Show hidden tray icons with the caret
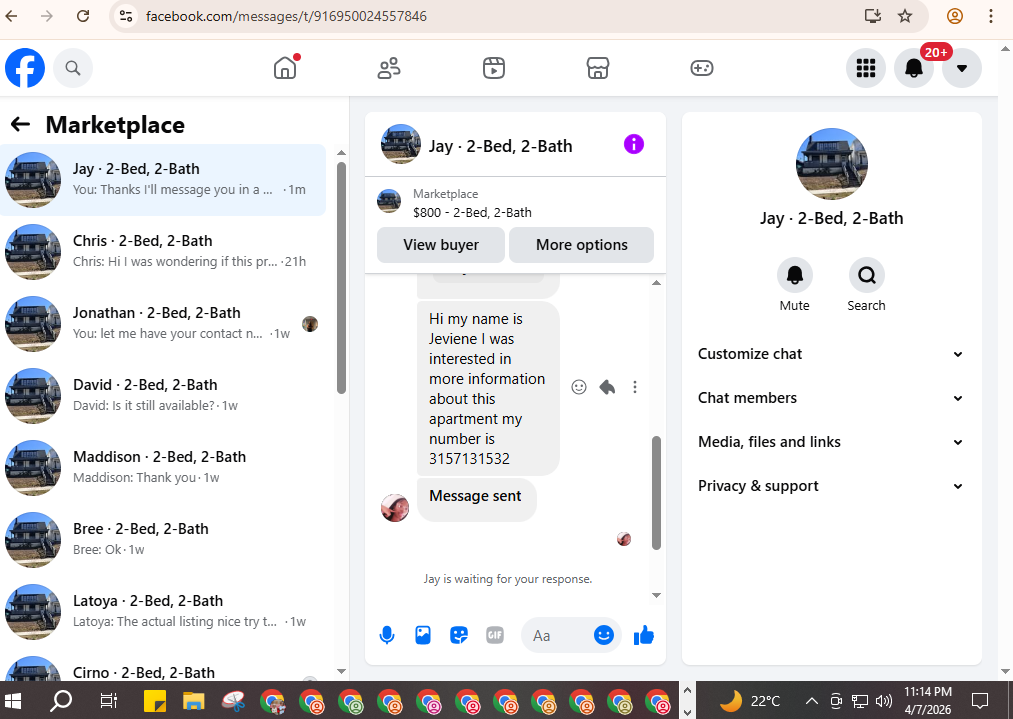This screenshot has width=1013, height=719. pyautogui.click(x=812, y=701)
